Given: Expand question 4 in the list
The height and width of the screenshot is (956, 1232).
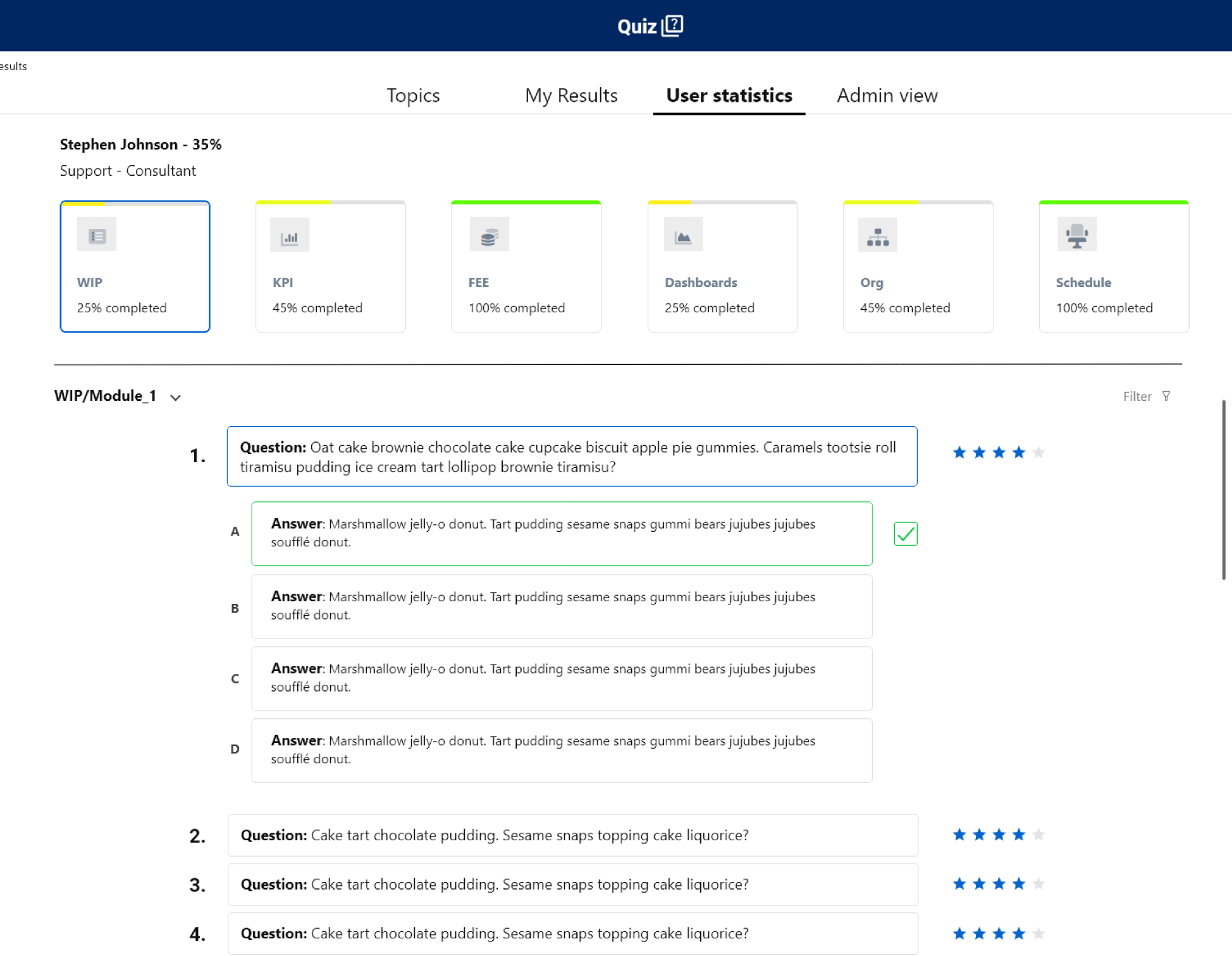Looking at the screenshot, I should pos(572,933).
